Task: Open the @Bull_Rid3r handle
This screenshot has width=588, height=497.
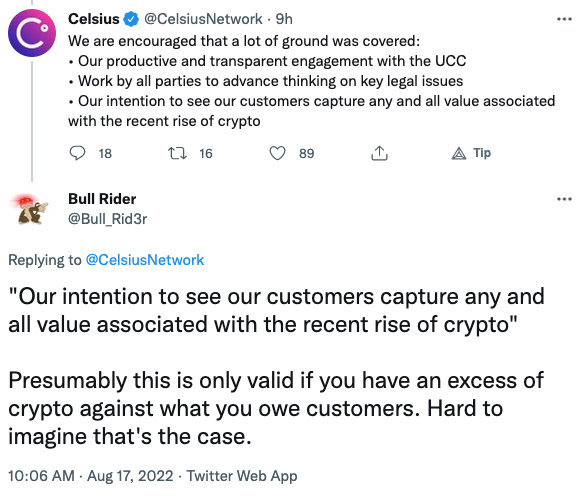Action: tap(108, 219)
